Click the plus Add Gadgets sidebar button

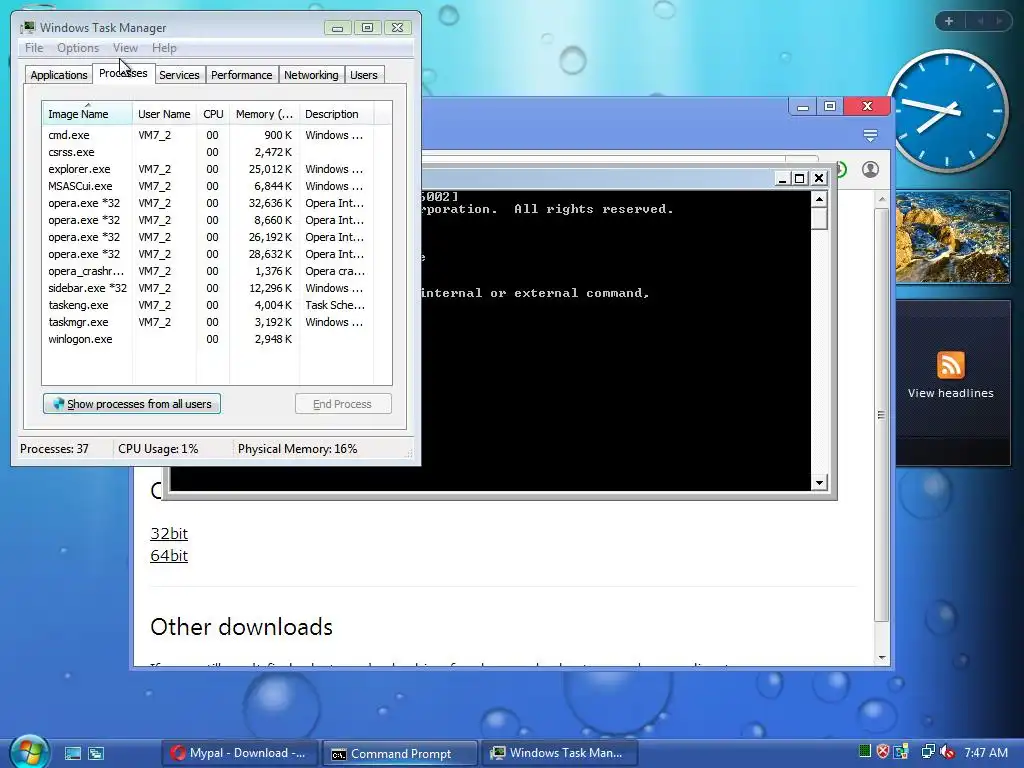[949, 21]
